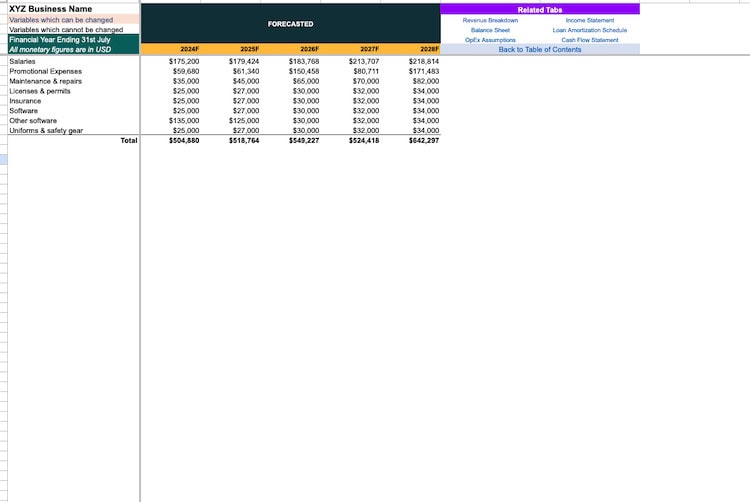Select Other software 2025F value $125,000

click(x=244, y=120)
